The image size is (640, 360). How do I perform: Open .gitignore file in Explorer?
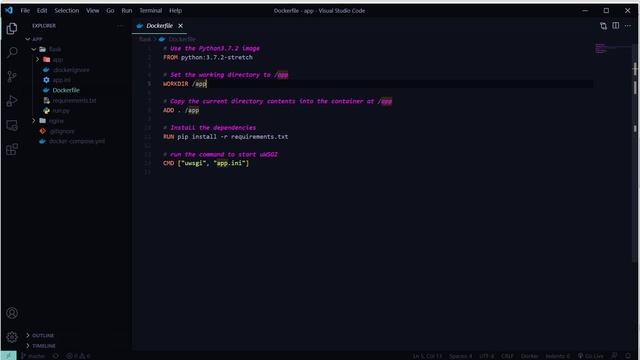pos(62,131)
